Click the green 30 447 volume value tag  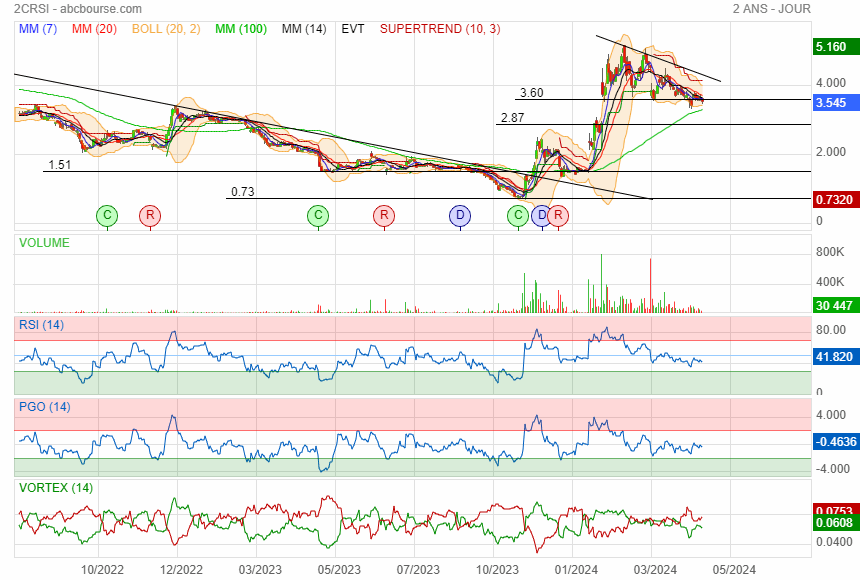coord(835,306)
